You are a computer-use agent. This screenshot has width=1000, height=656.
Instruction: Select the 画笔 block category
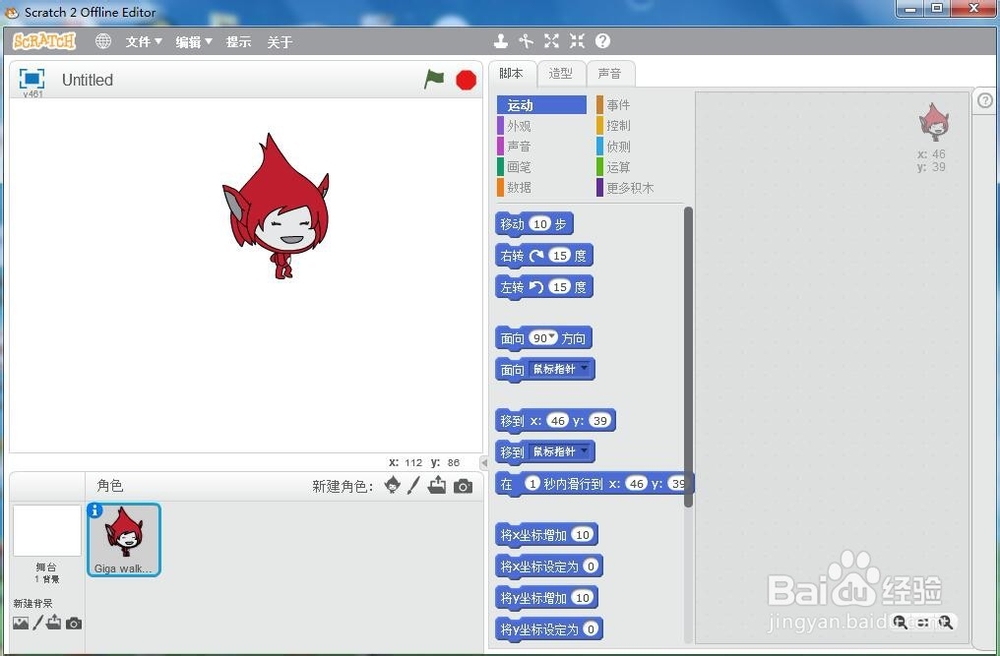[x=541, y=167]
